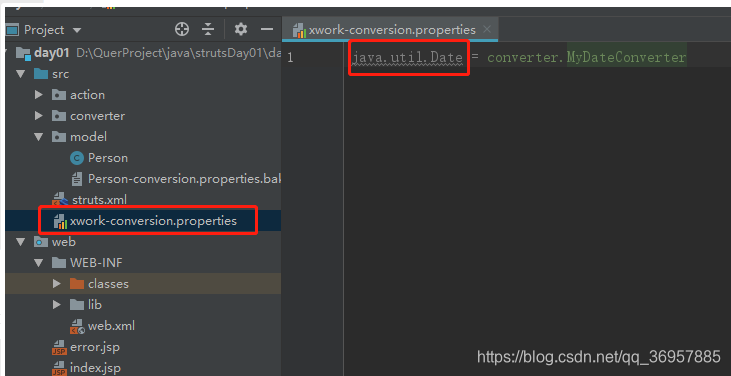Click the orange classes folder icon
The width and height of the screenshot is (731, 376).
[76, 284]
